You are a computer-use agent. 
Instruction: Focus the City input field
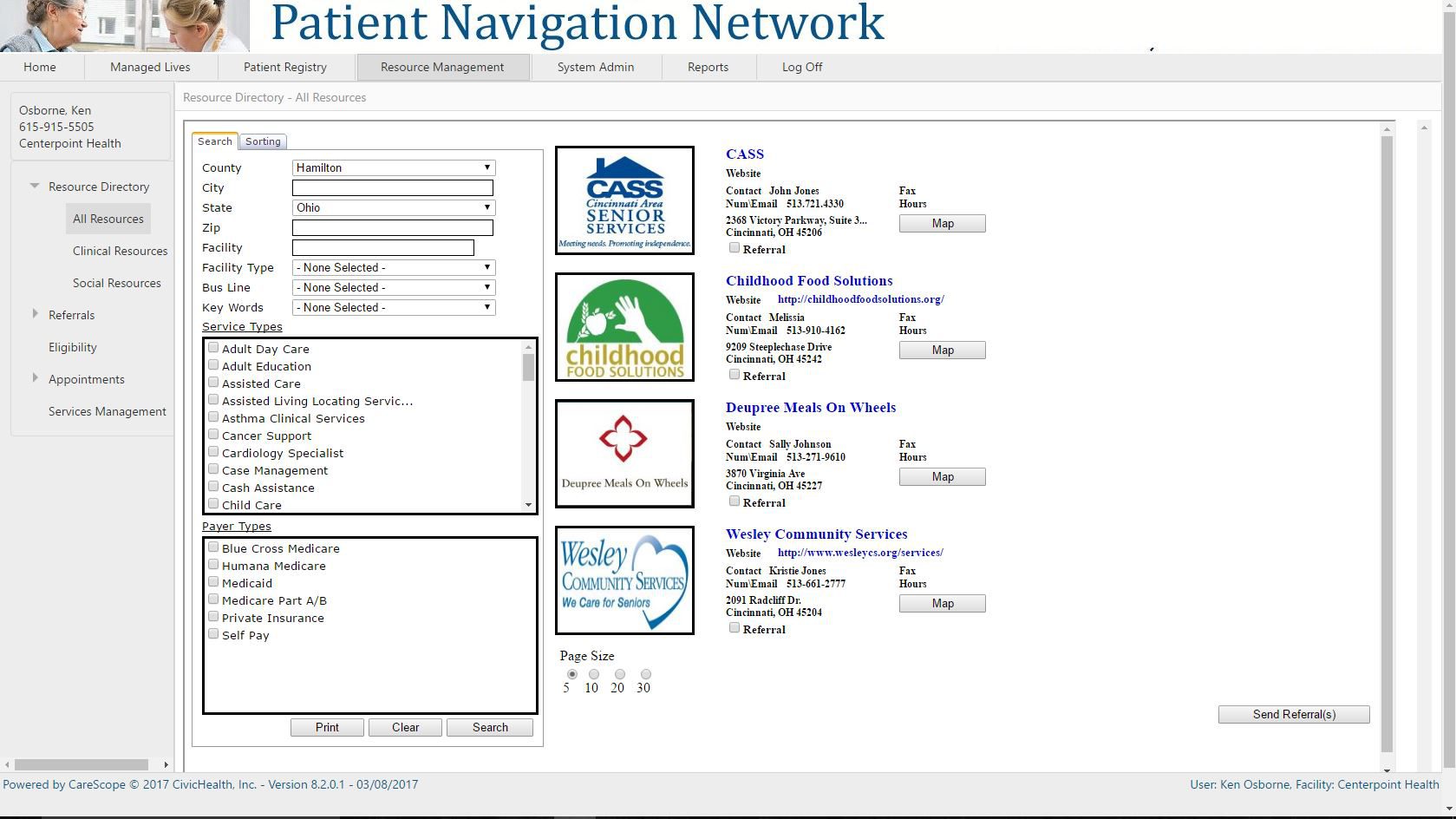393,187
